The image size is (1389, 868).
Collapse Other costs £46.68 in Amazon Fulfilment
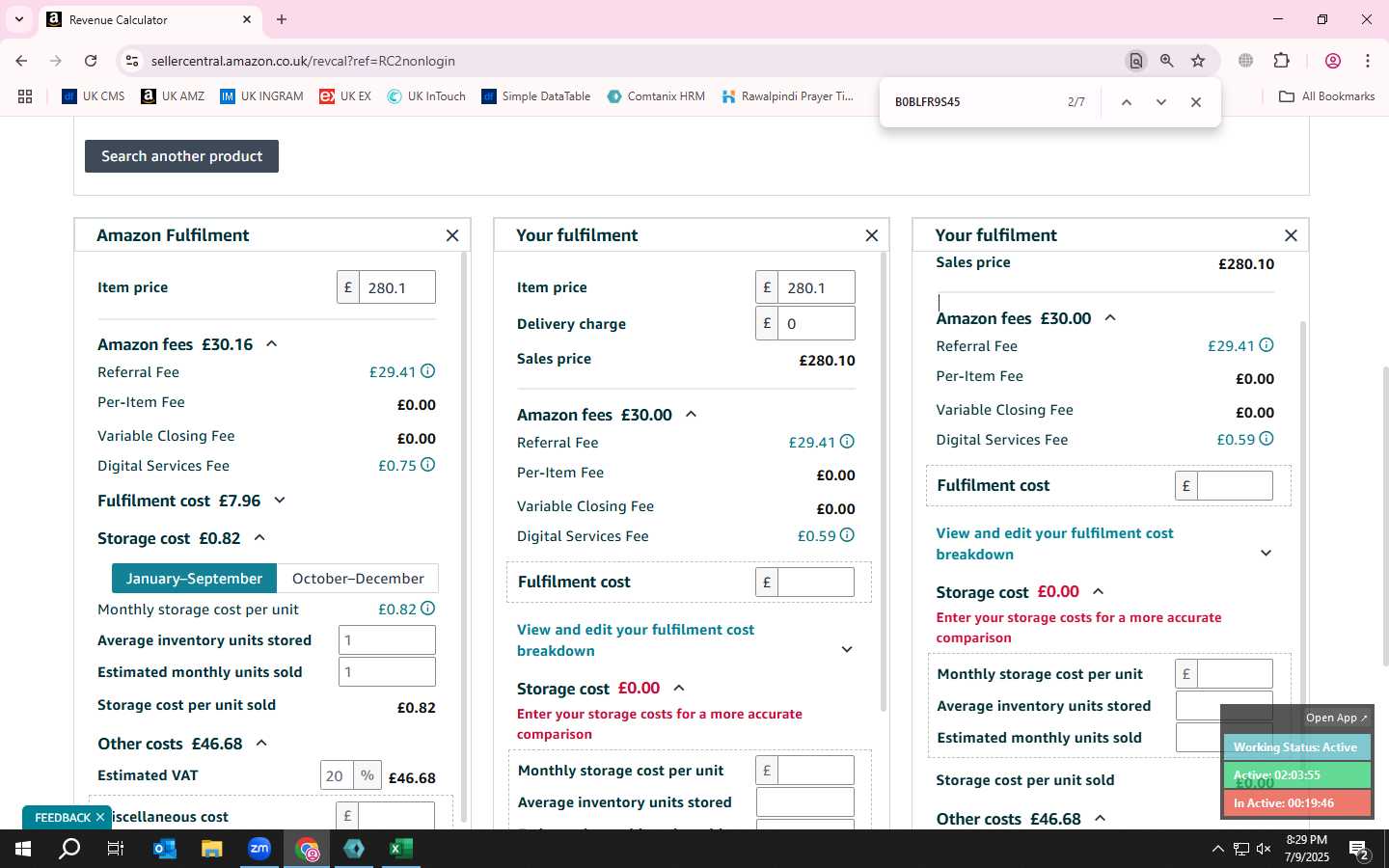[261, 744]
